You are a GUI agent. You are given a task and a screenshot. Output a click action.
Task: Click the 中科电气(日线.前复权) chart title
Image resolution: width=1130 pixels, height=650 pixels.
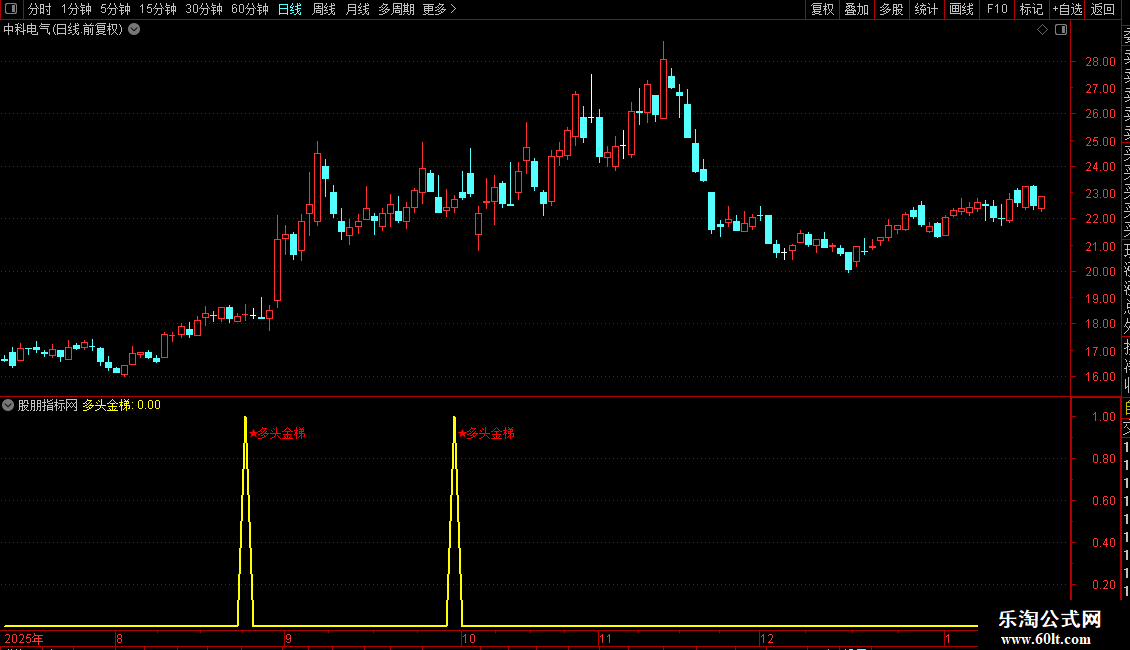coord(63,30)
